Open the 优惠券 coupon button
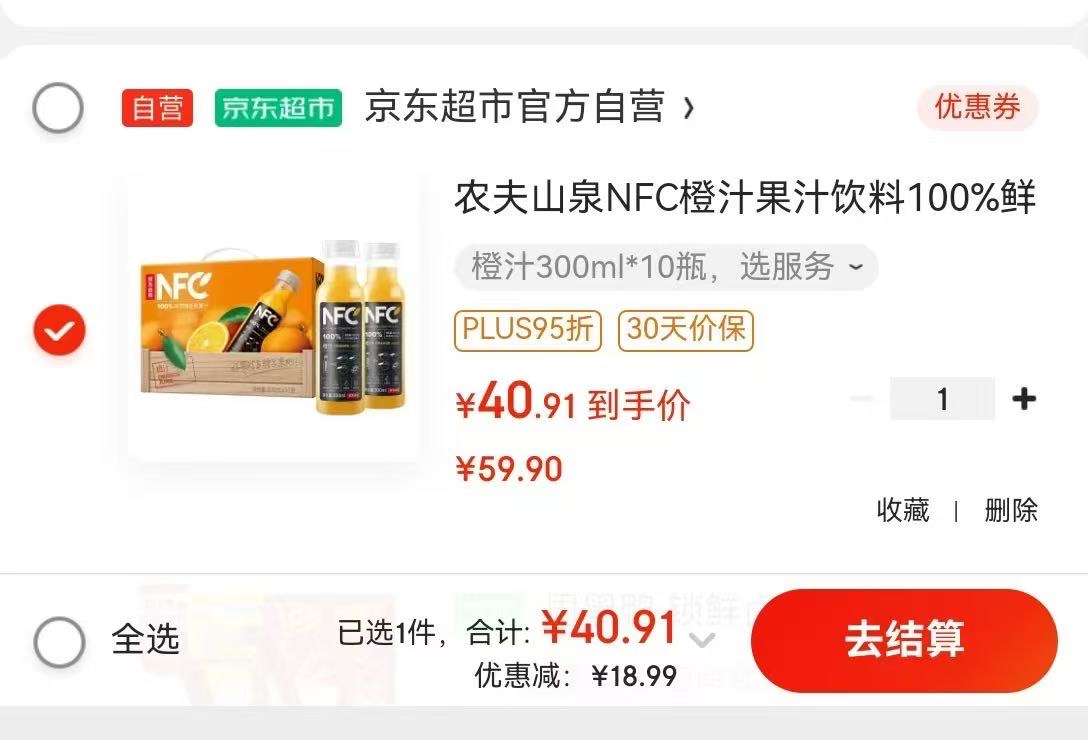This screenshot has height=740, width=1088. tap(978, 108)
